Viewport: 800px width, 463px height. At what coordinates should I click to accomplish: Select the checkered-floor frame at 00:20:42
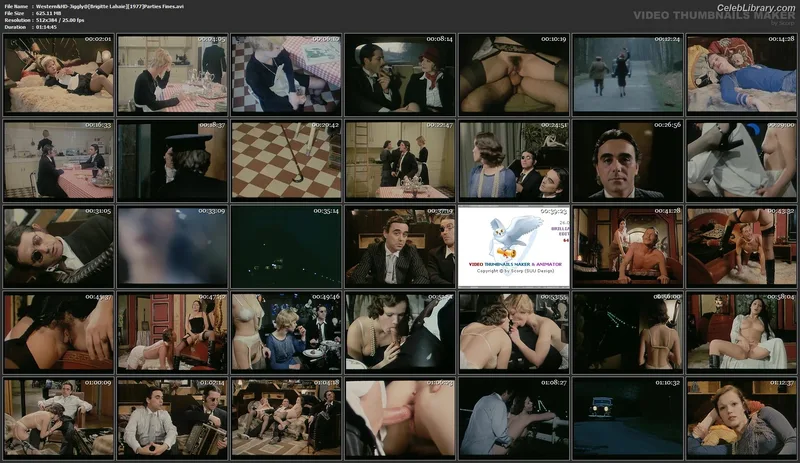[286, 160]
